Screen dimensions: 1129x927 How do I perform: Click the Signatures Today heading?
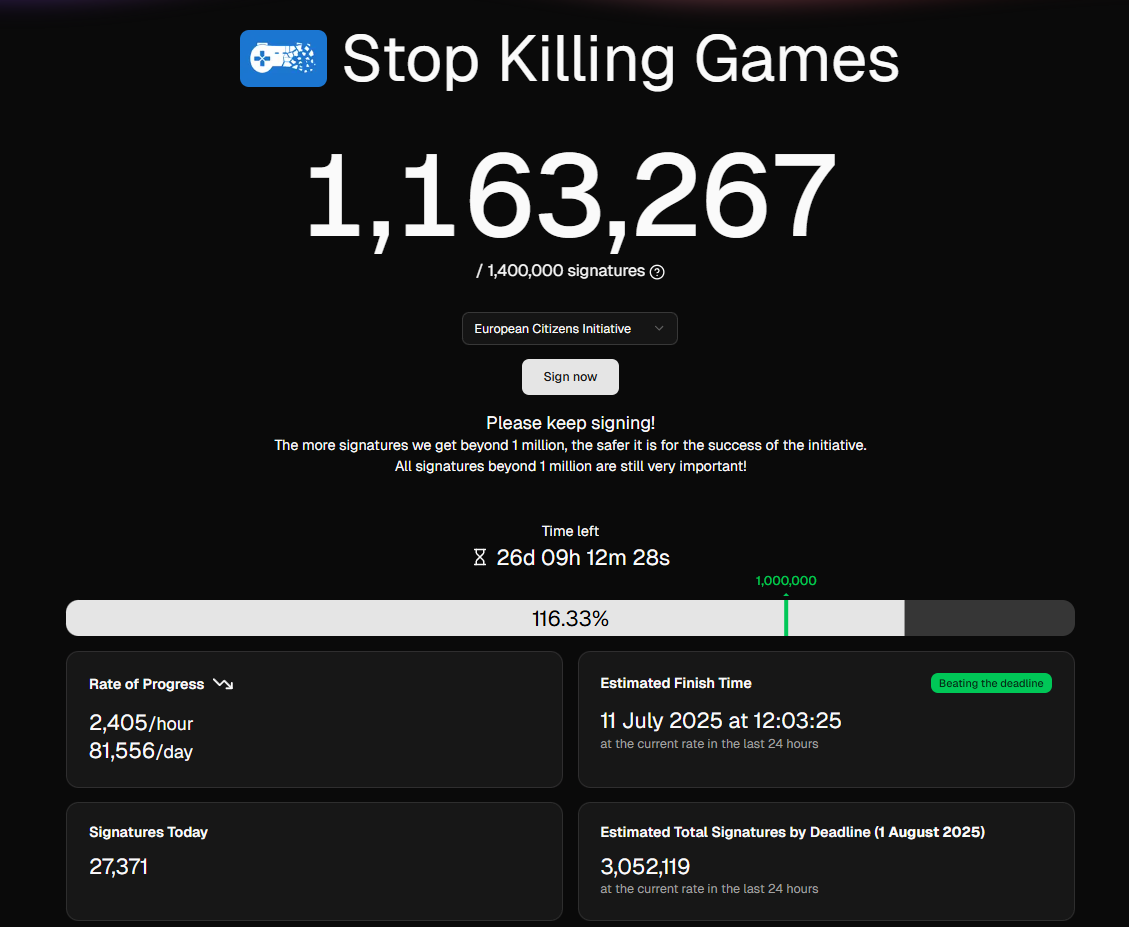[148, 832]
